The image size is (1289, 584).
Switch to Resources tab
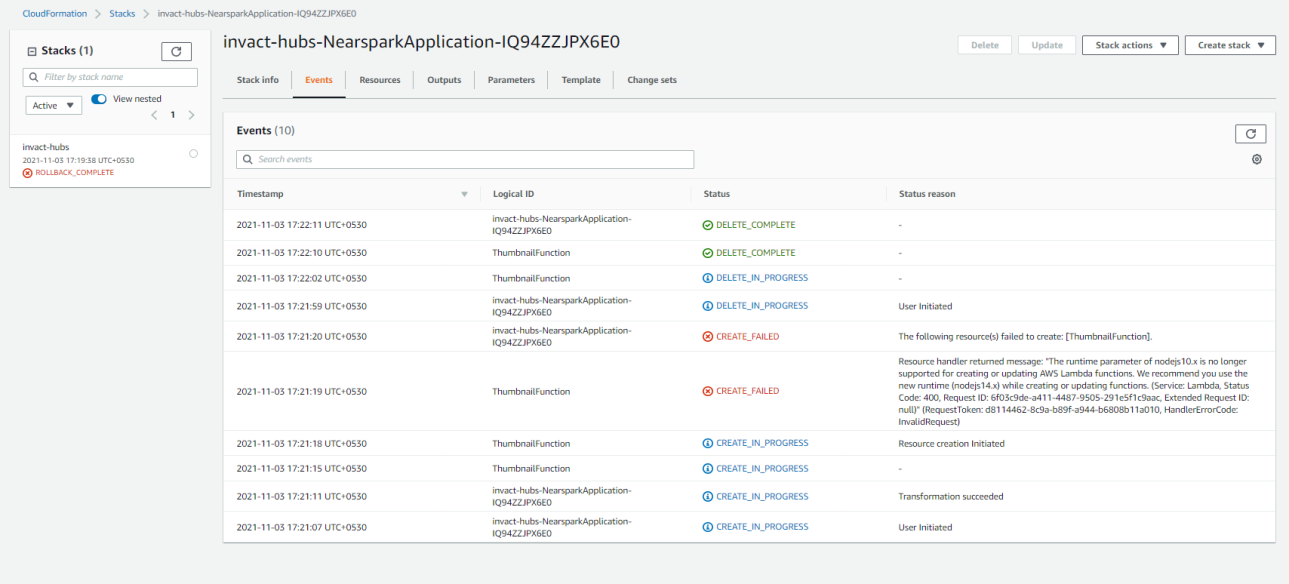[380, 80]
